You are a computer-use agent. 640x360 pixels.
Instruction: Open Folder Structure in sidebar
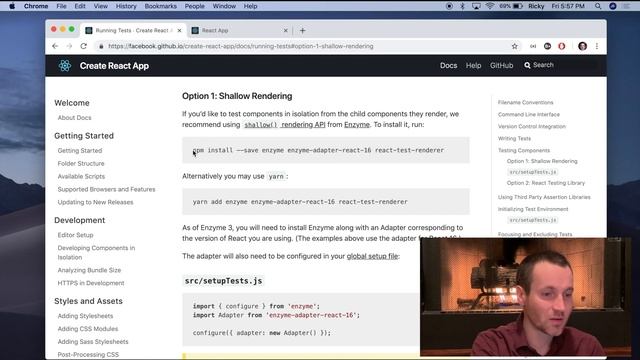(x=81, y=163)
